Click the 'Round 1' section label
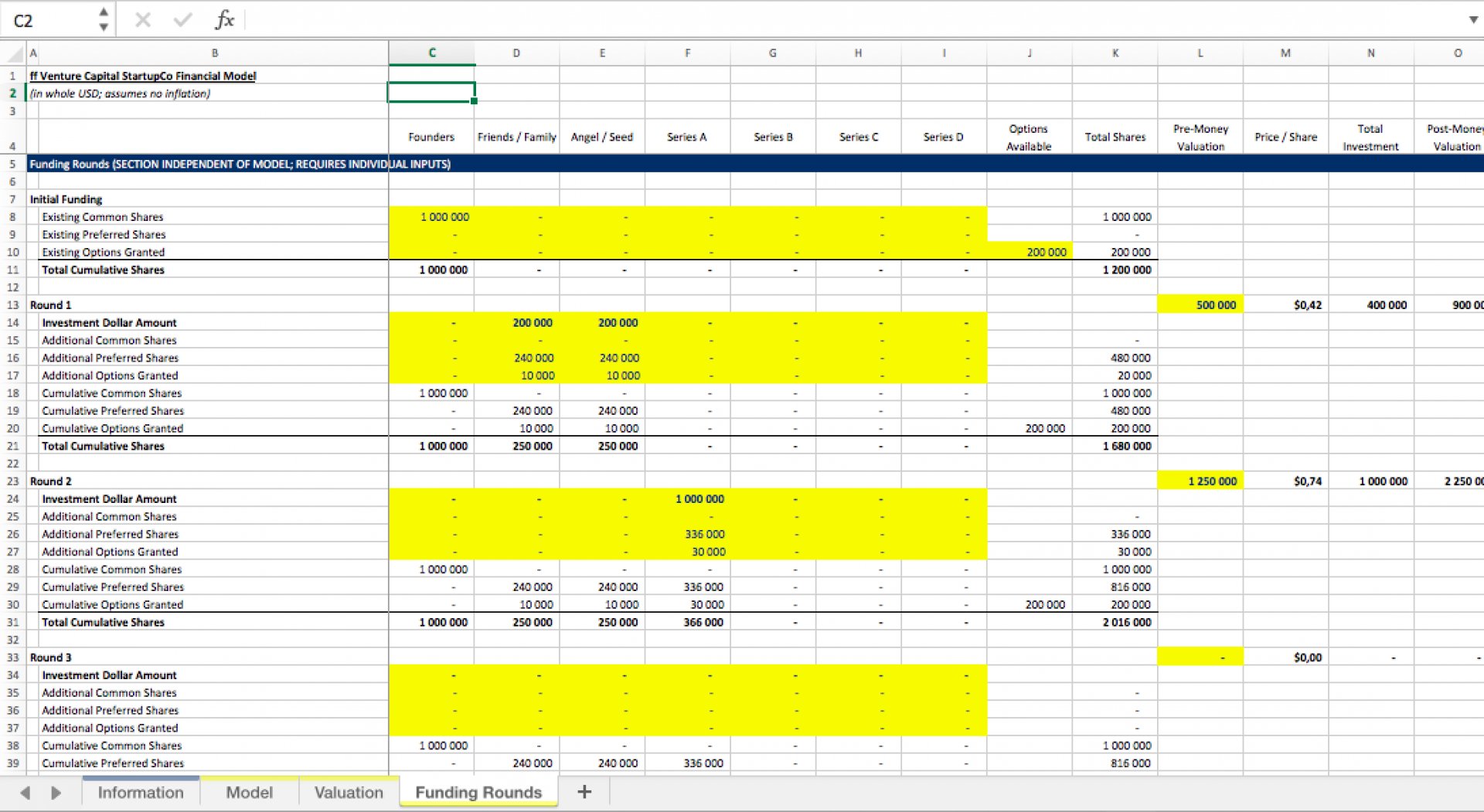 [x=50, y=305]
